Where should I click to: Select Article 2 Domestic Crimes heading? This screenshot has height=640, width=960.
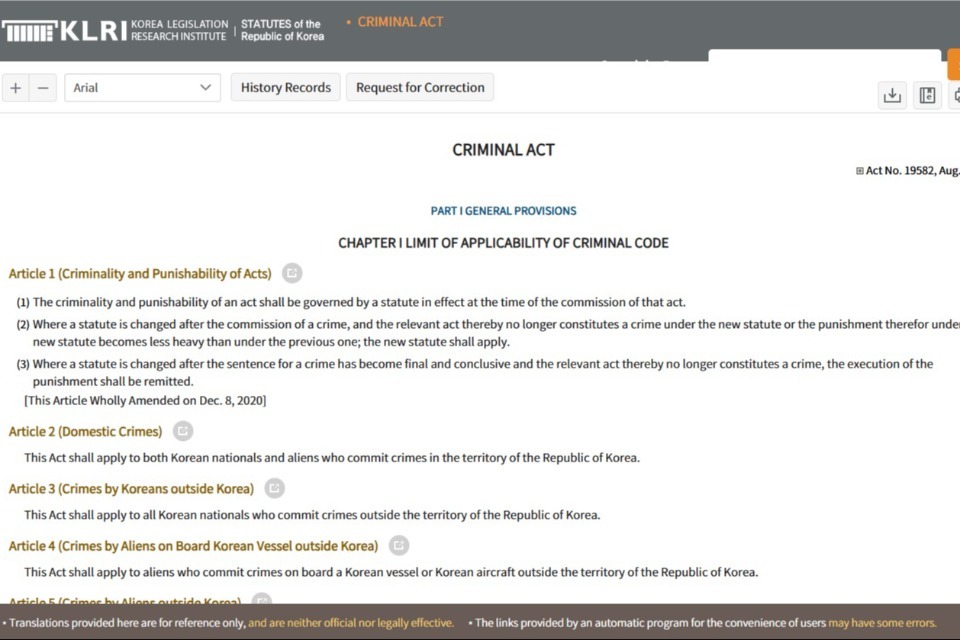point(85,431)
